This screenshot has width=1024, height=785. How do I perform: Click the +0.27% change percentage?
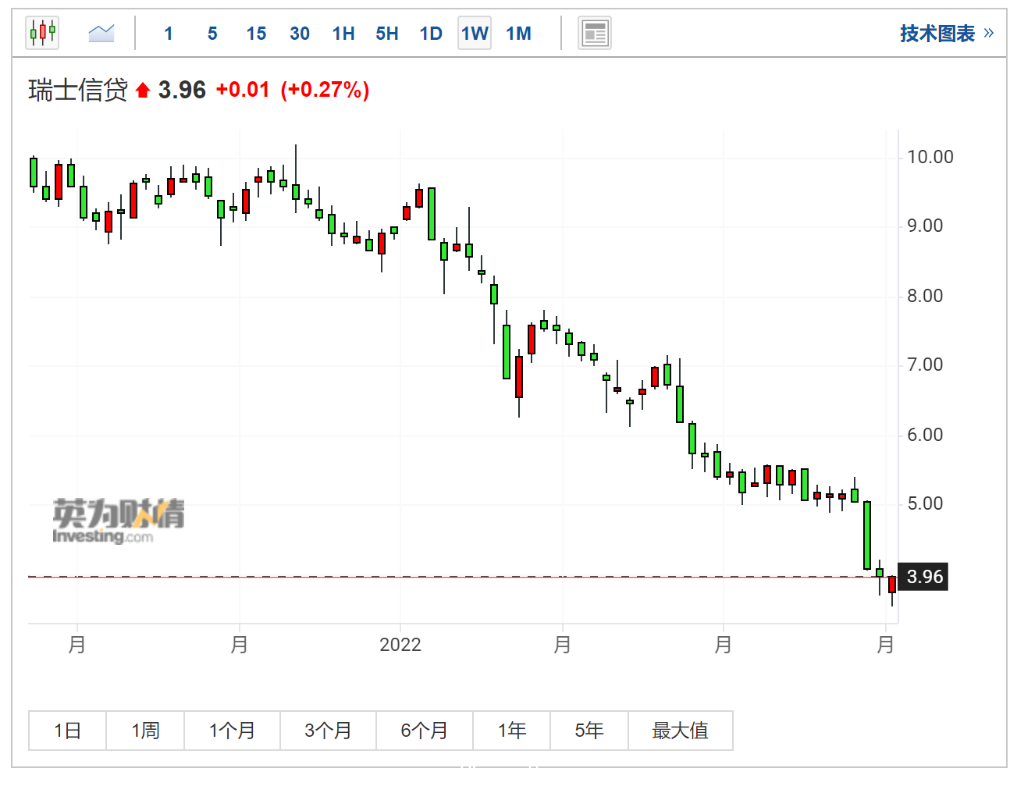point(325,89)
